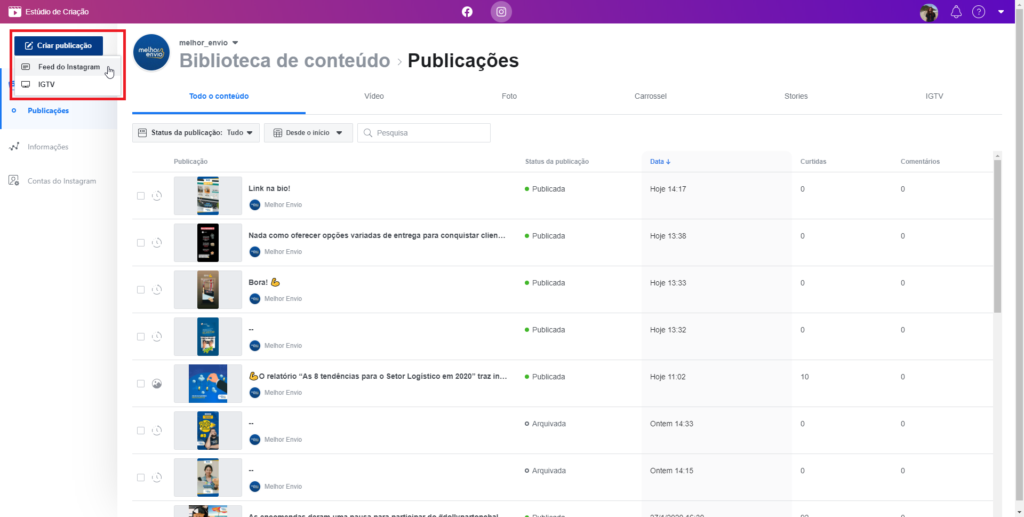Switch to the Carrossel tab
Screen dimensions: 1024x517
650,96
